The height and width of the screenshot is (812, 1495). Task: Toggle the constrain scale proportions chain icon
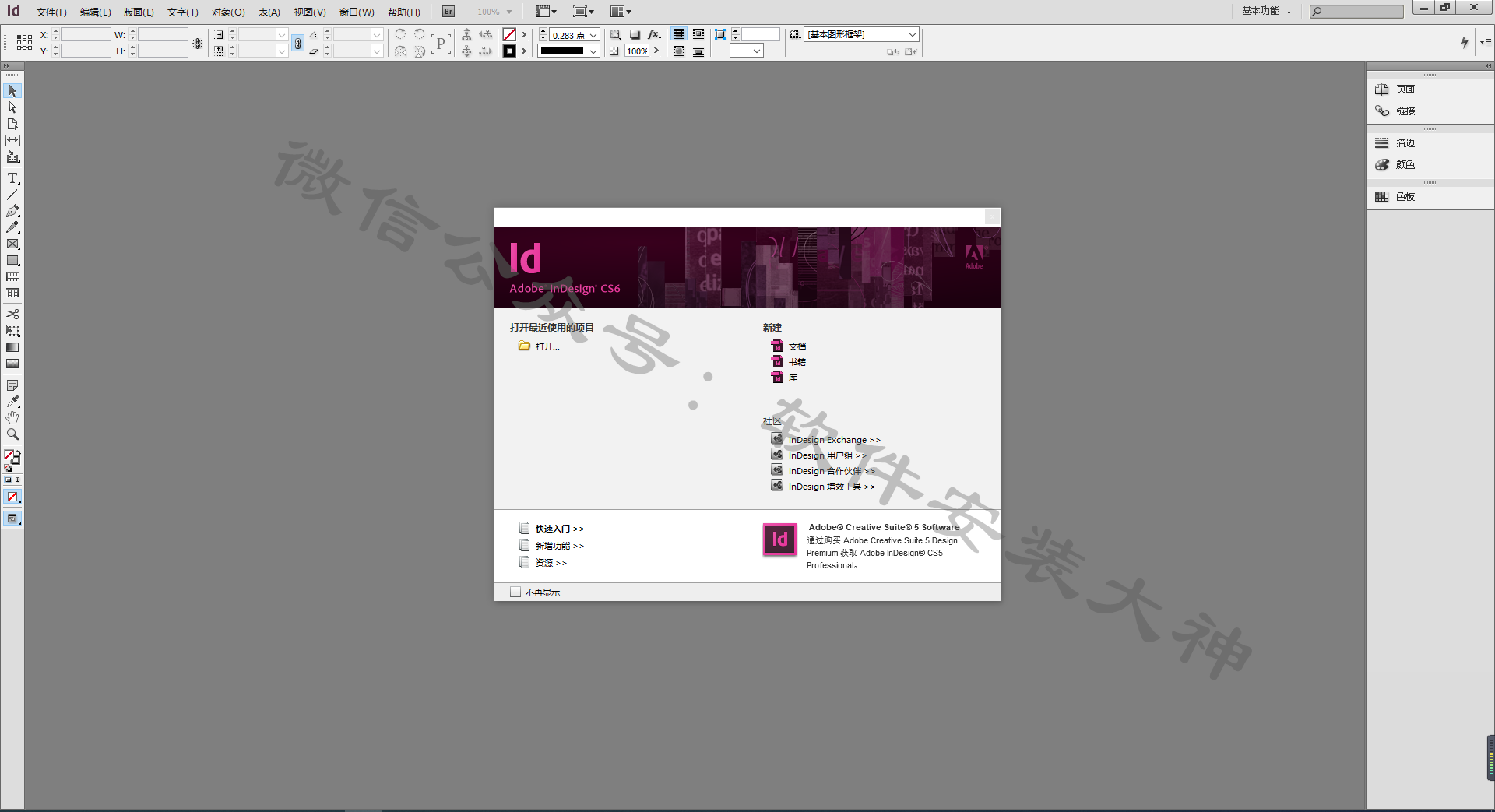coord(297,44)
